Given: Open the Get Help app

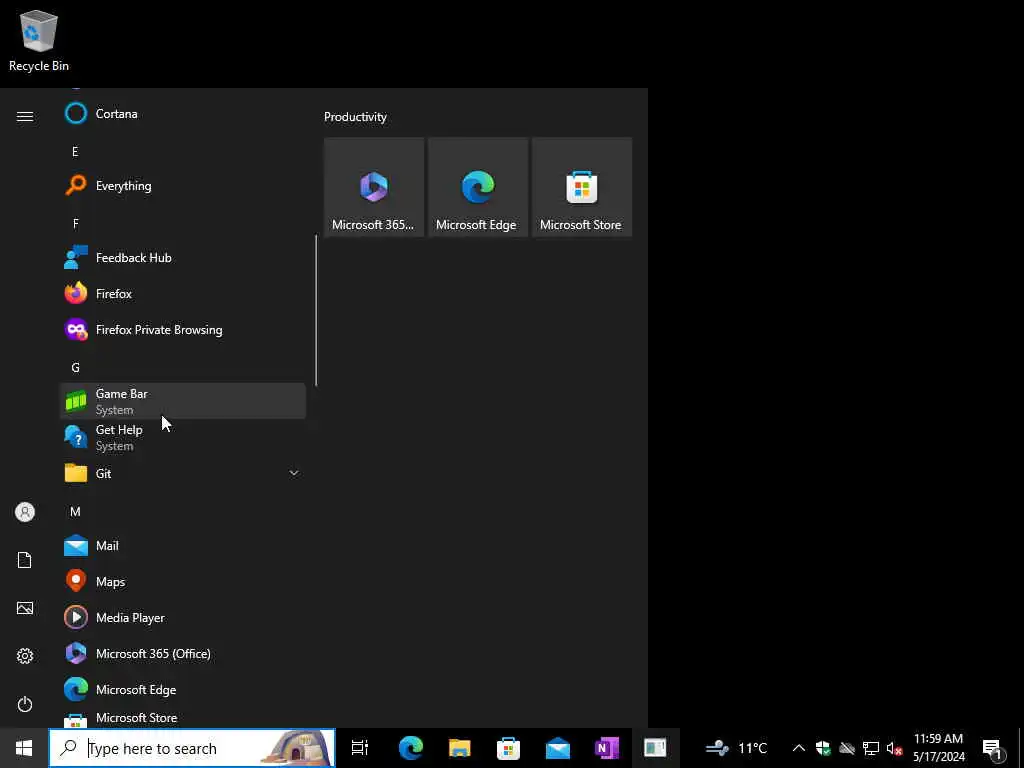Looking at the screenshot, I should (183, 437).
